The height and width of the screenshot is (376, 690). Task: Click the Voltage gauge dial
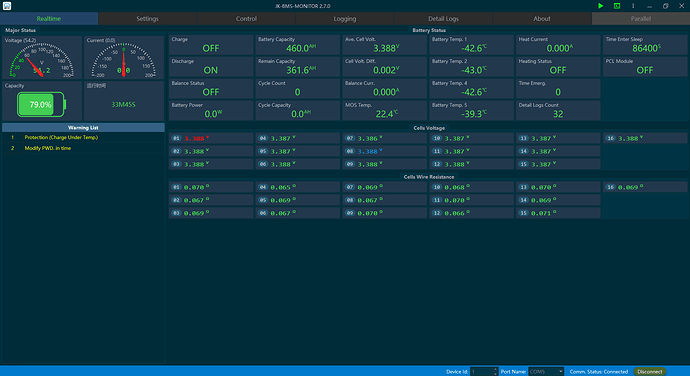point(41,60)
